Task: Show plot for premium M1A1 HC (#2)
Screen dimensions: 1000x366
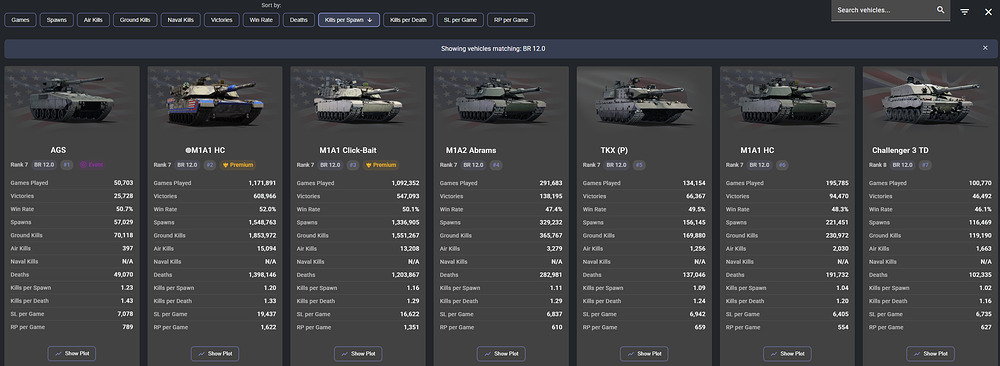Action: pos(215,353)
